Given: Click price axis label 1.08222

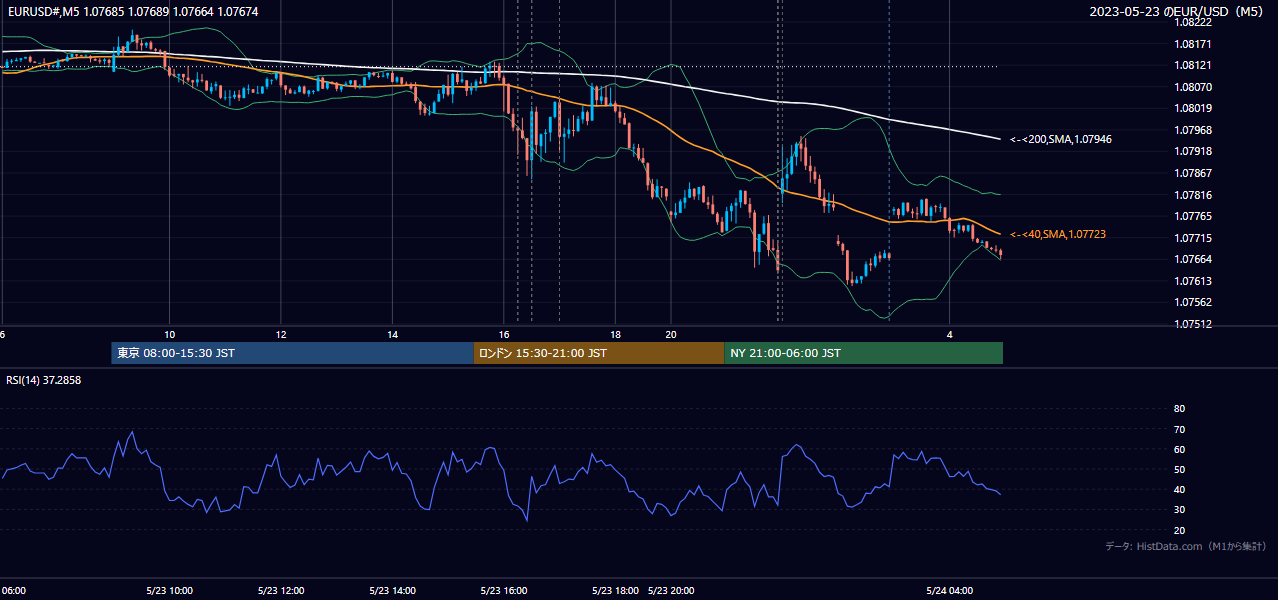Looking at the screenshot, I should 1192,22.
